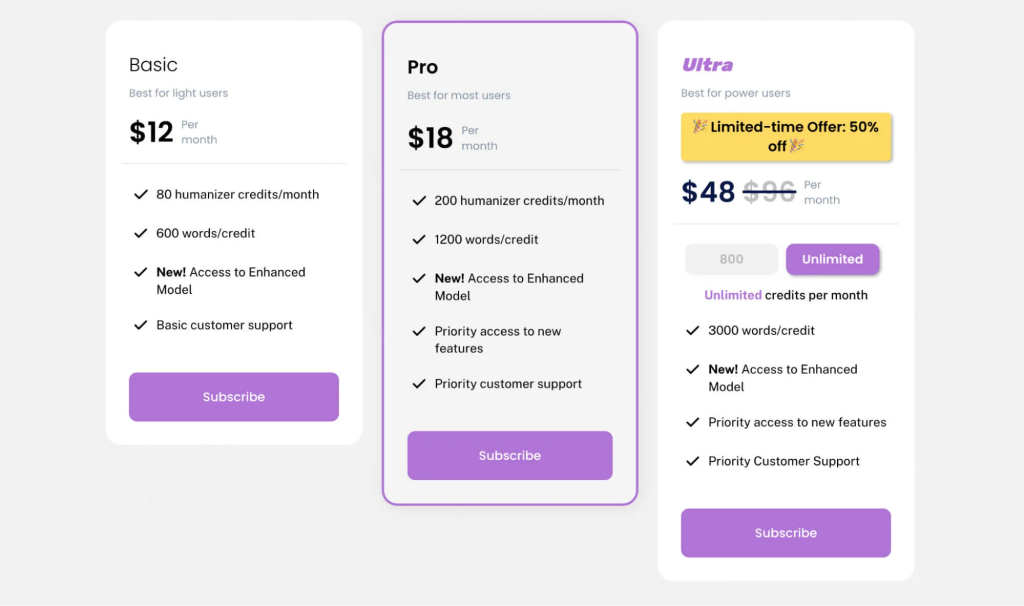The width and height of the screenshot is (1024, 606).
Task: Click the Basic plan heading
Action: pyautogui.click(x=153, y=65)
